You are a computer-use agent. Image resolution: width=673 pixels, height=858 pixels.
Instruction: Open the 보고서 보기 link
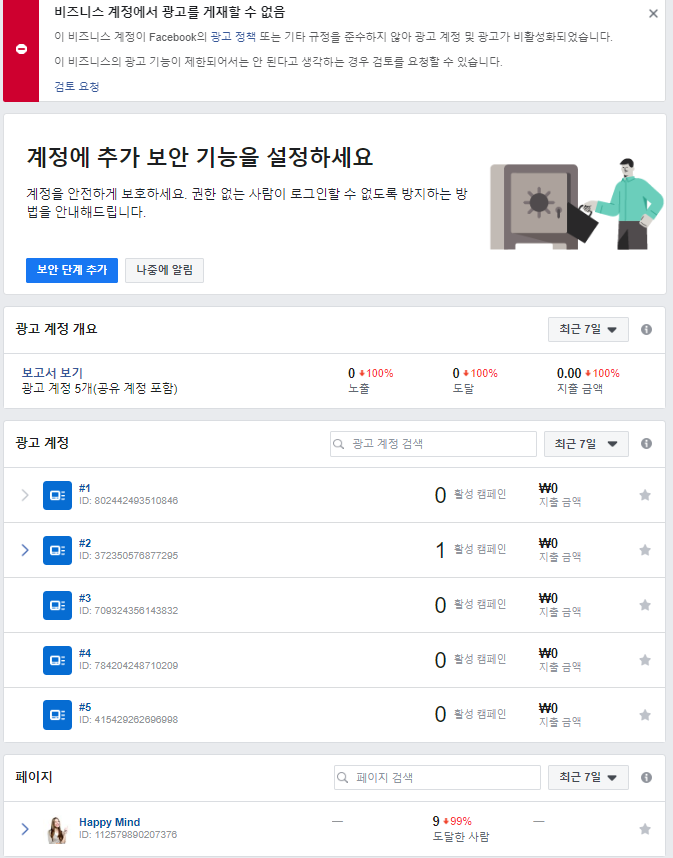(x=52, y=373)
